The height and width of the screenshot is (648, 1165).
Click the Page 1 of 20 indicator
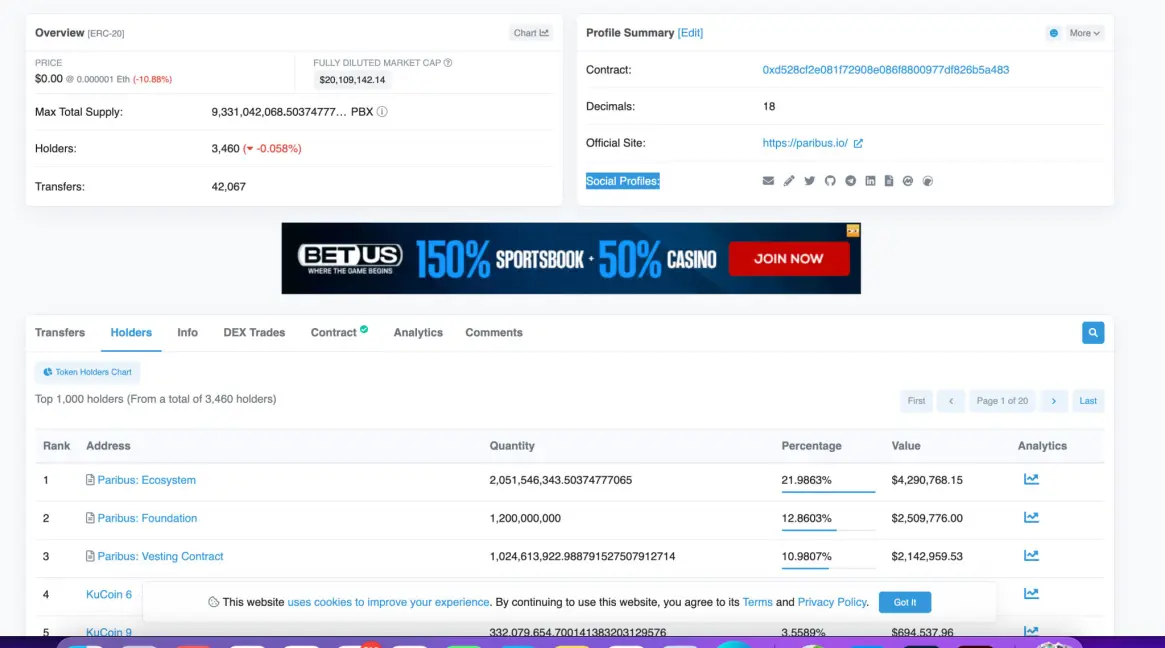[x=1002, y=401]
